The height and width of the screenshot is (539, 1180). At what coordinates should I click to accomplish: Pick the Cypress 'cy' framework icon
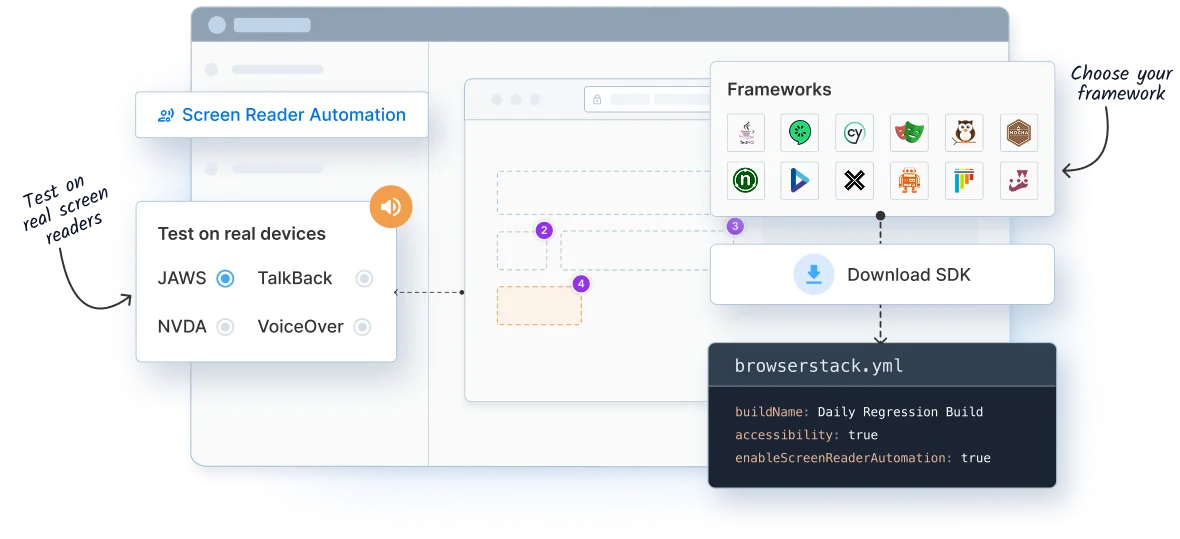coord(854,133)
